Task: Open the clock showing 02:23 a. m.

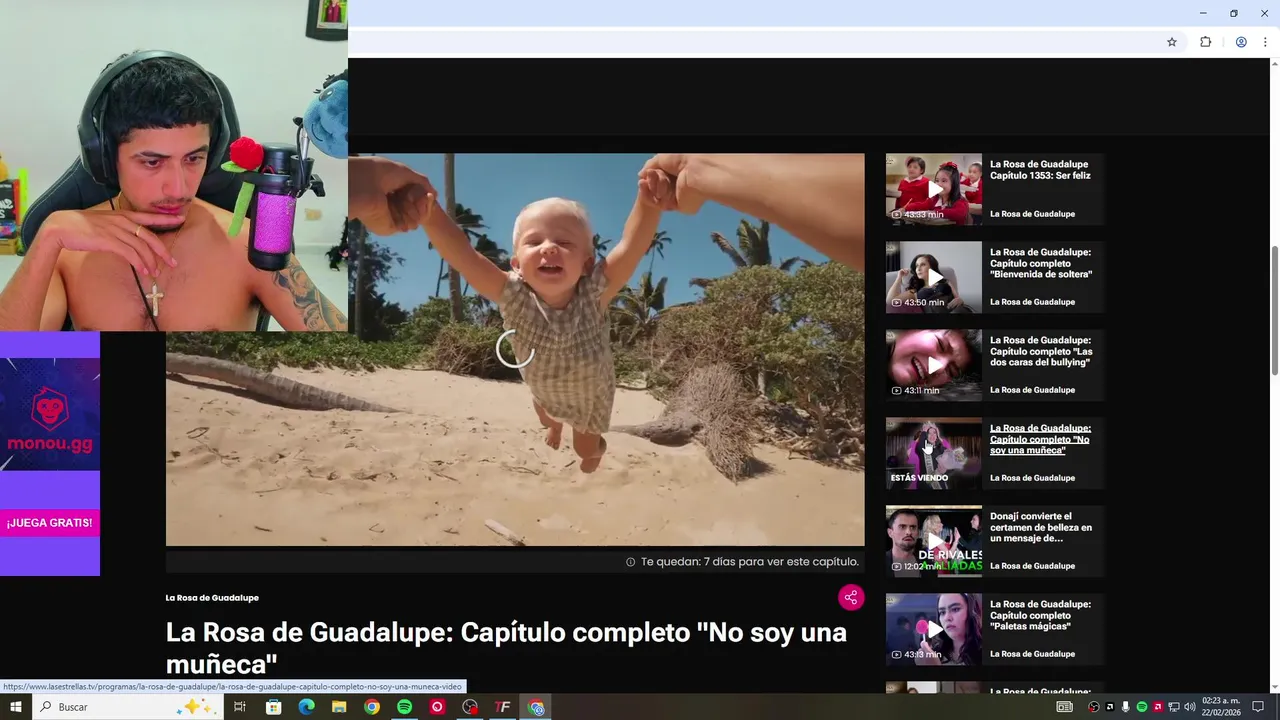Action: pos(1221,707)
